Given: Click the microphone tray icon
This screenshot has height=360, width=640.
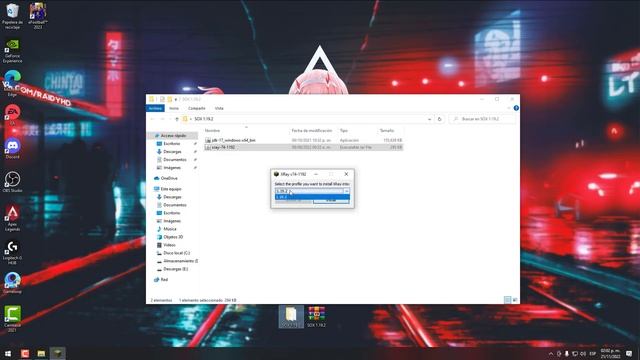Looking at the screenshot, I should pyautogui.click(x=567, y=353).
